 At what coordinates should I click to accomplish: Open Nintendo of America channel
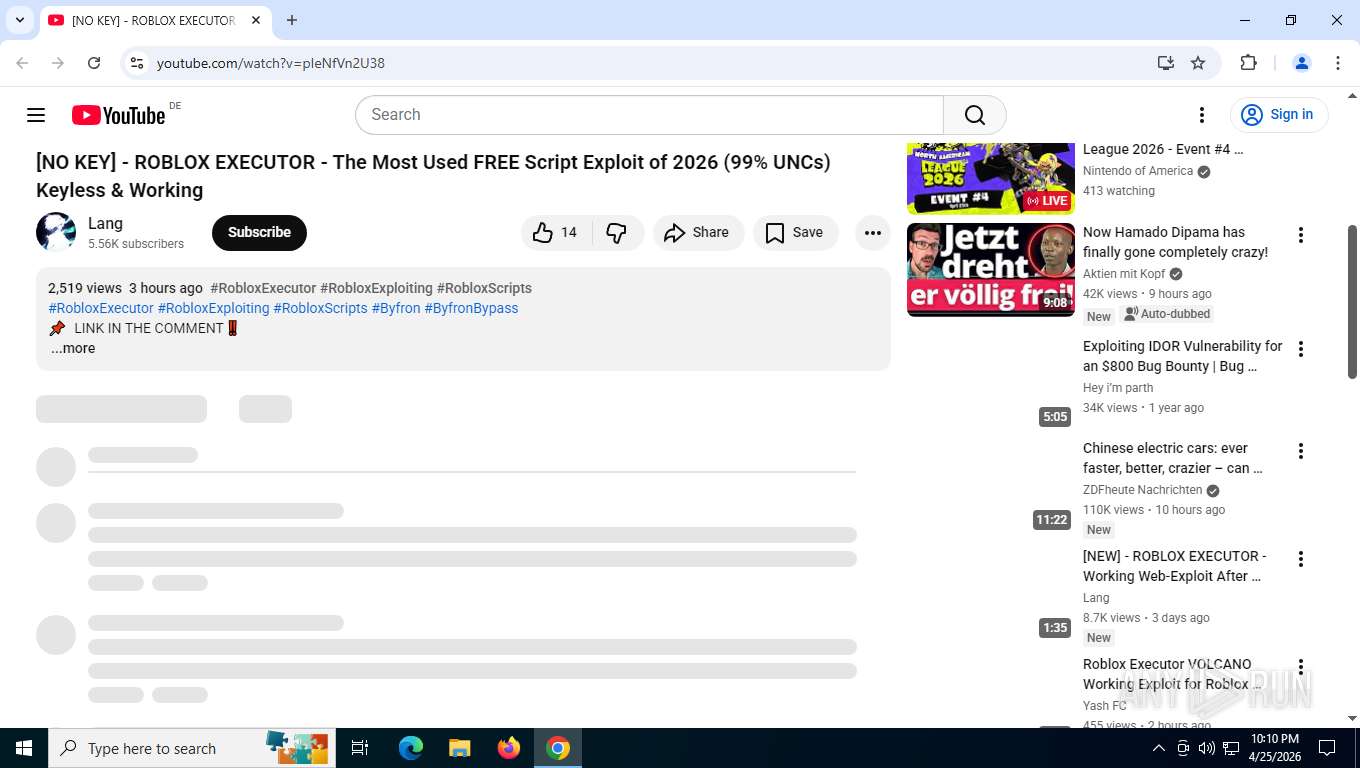coord(1138,171)
